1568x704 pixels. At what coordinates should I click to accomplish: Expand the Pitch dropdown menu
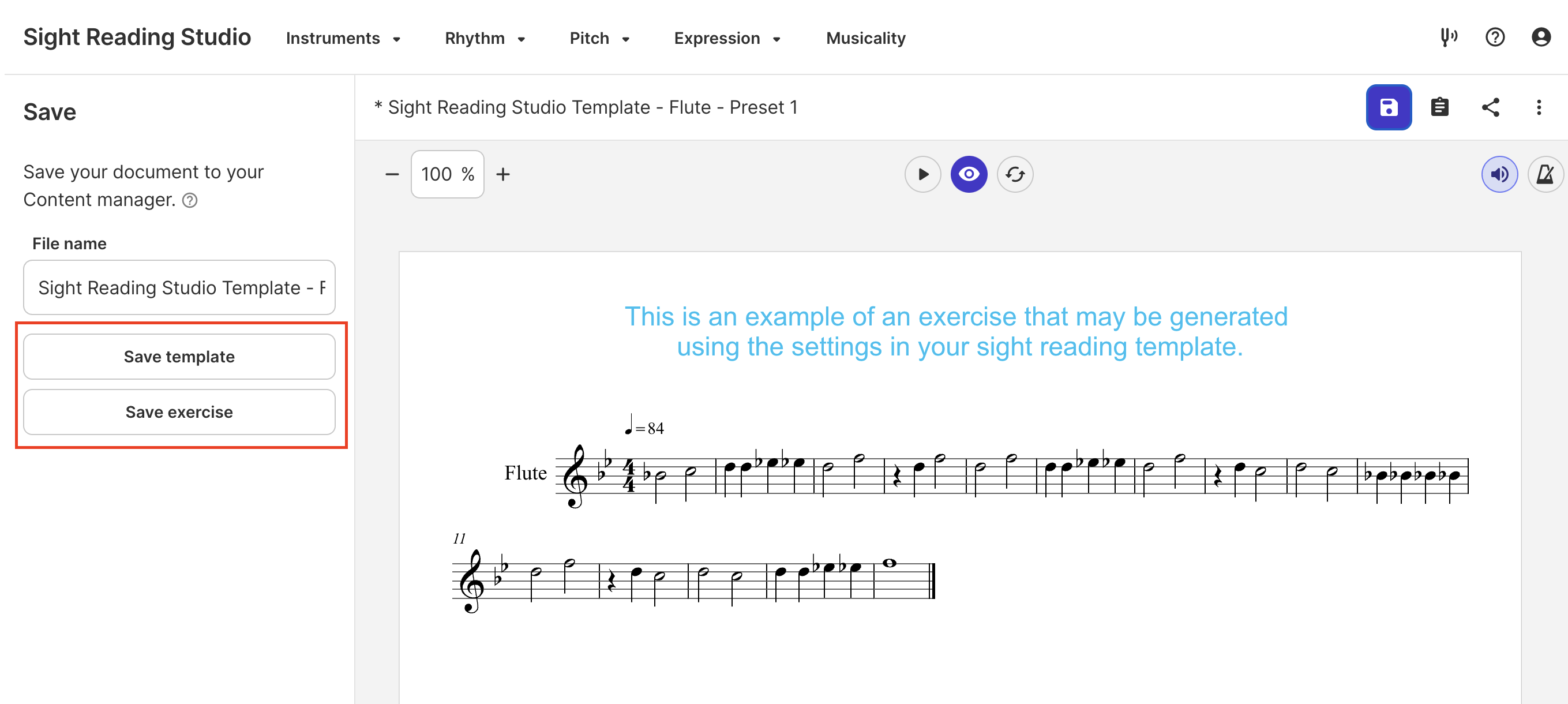[x=599, y=38]
